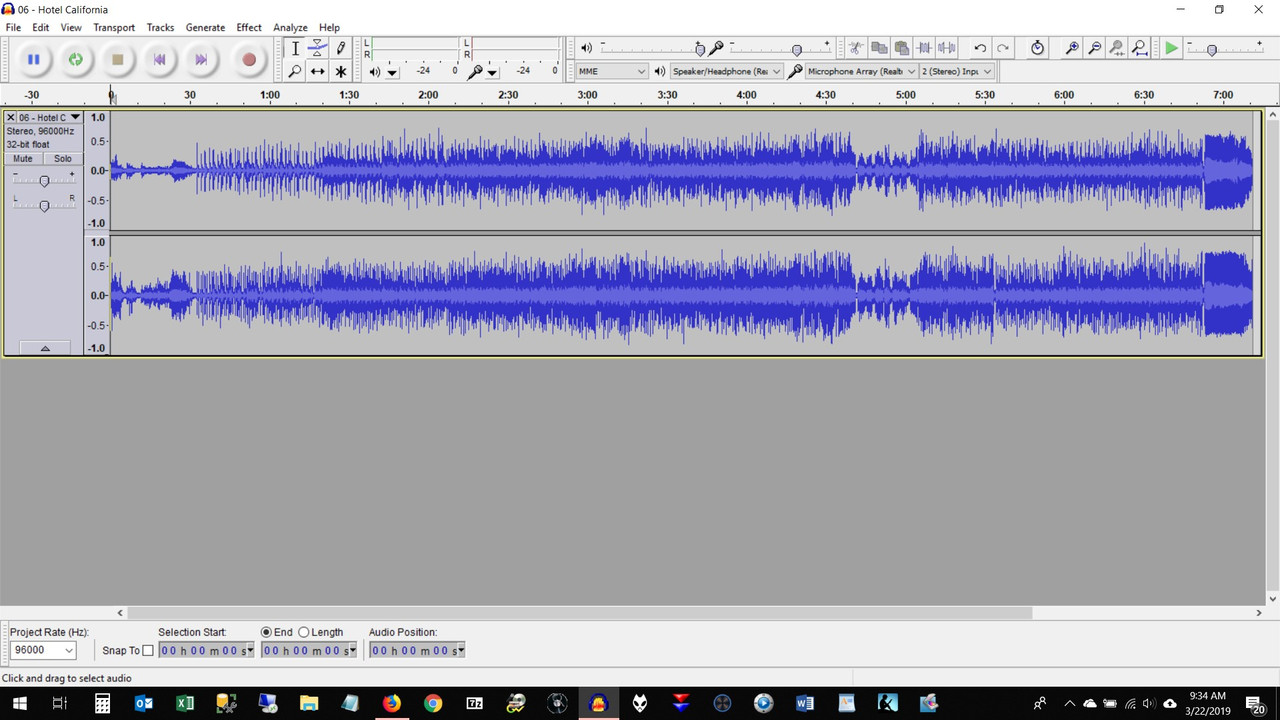Screen dimensions: 1280x720
Task: Open the Effect menu
Action: pyautogui.click(x=249, y=27)
